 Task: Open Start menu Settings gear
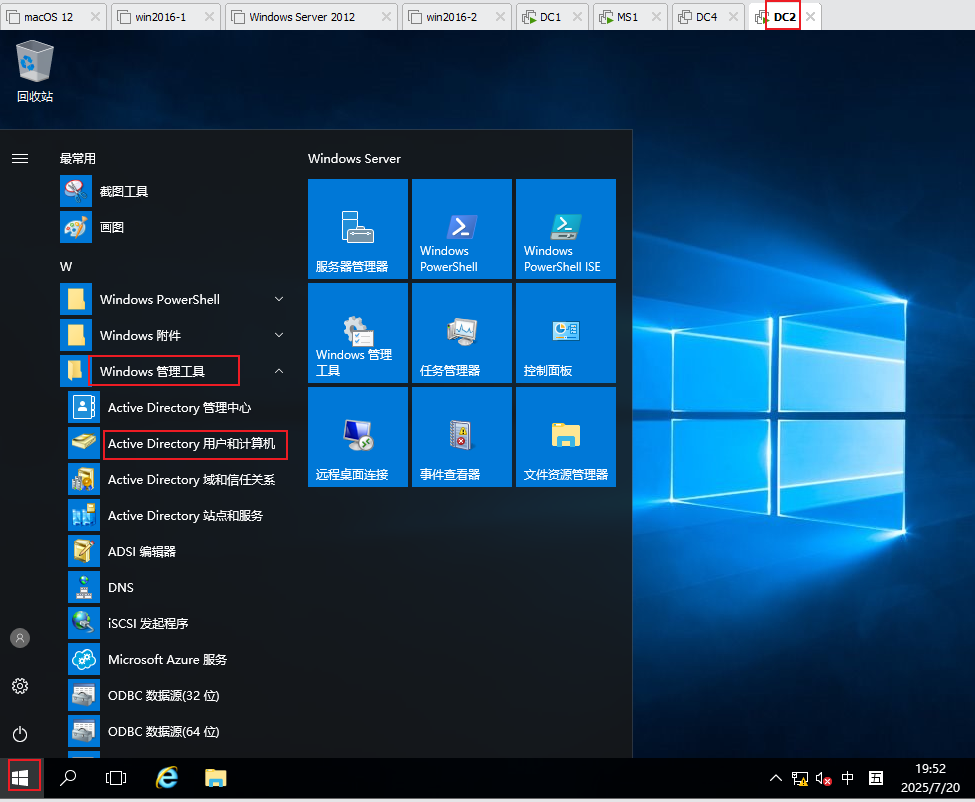coord(20,686)
